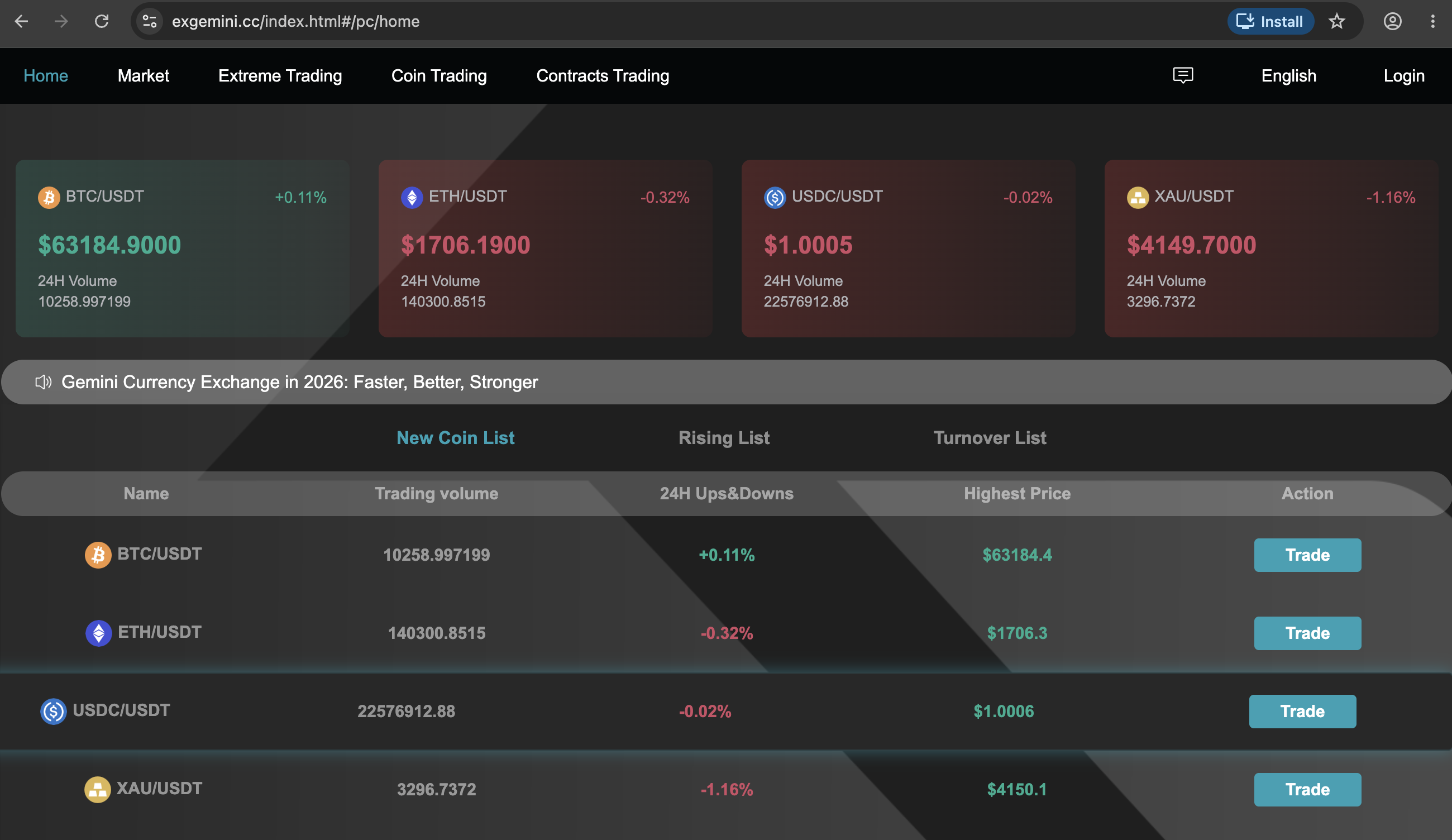Click the +0.11% change in BTC card

coord(301,198)
